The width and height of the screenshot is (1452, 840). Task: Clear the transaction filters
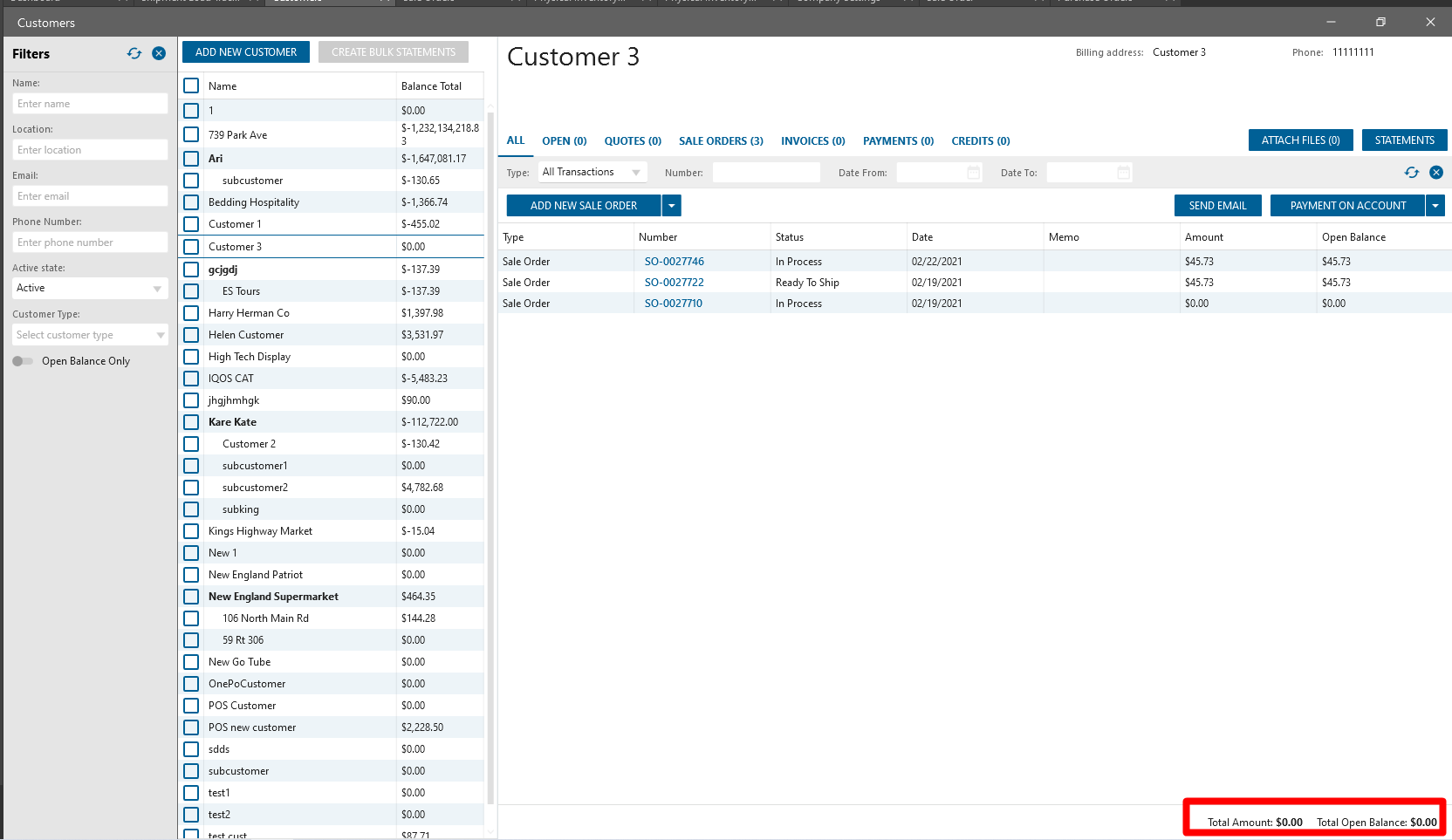coord(1436,173)
